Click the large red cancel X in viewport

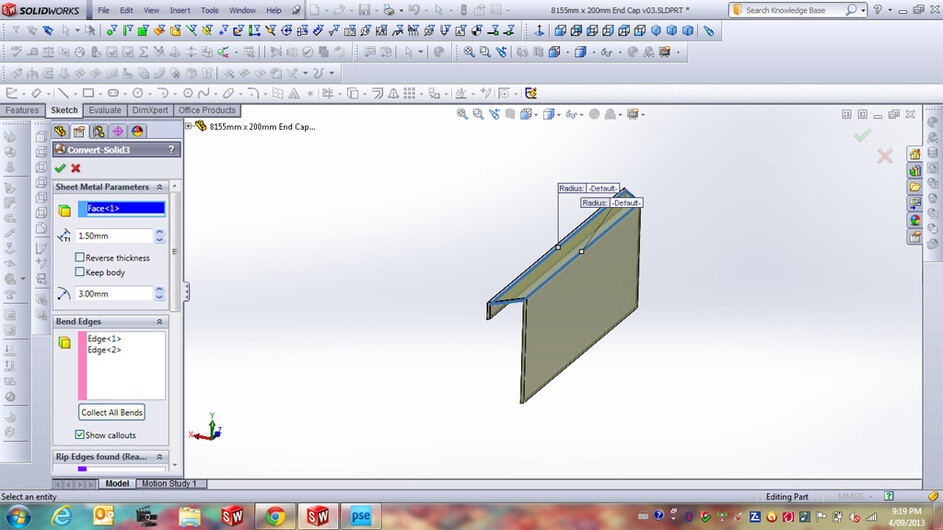click(x=885, y=156)
